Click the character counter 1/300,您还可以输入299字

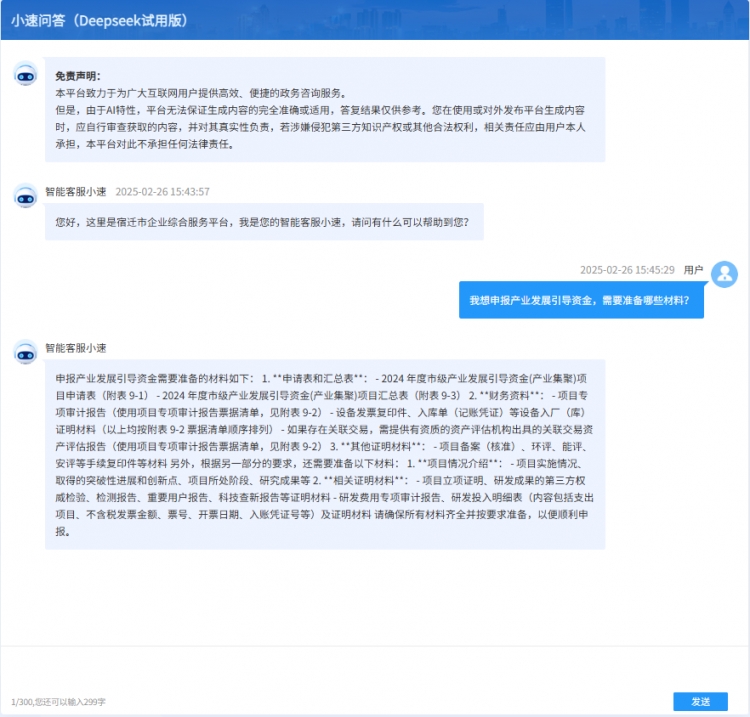(58, 702)
